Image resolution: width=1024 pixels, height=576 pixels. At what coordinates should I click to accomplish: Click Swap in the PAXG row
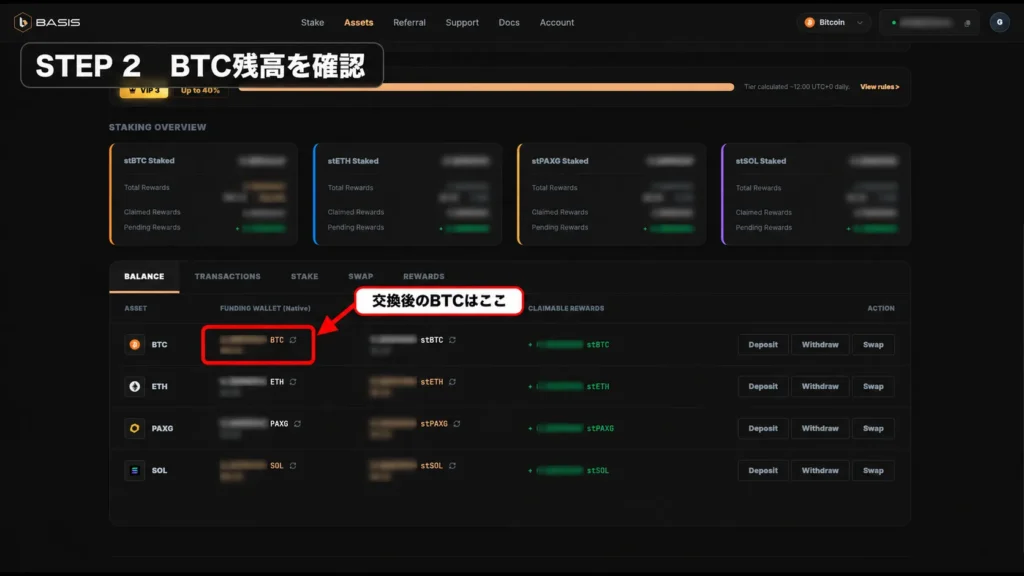click(873, 428)
